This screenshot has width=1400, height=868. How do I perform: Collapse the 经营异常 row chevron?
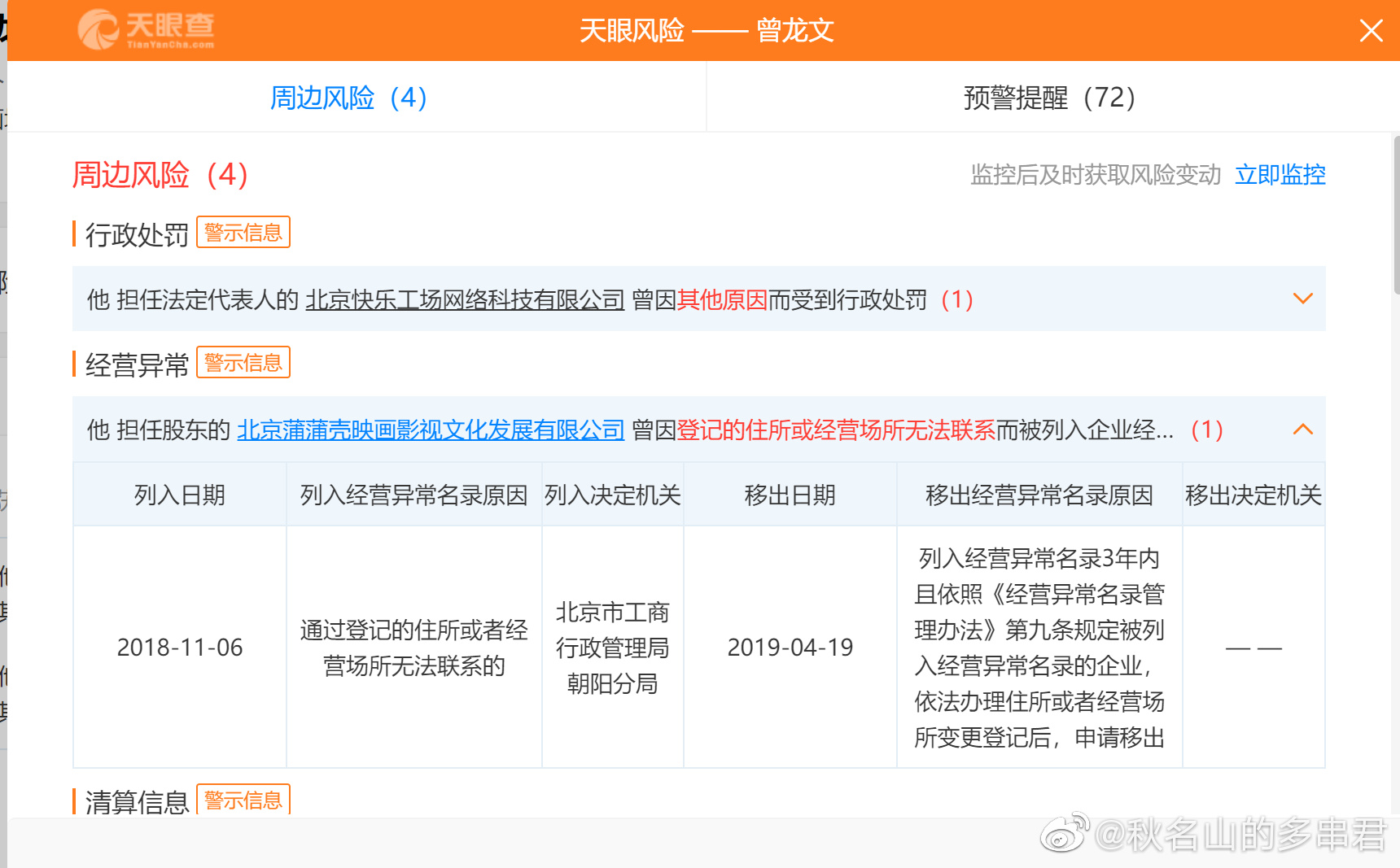(1303, 429)
